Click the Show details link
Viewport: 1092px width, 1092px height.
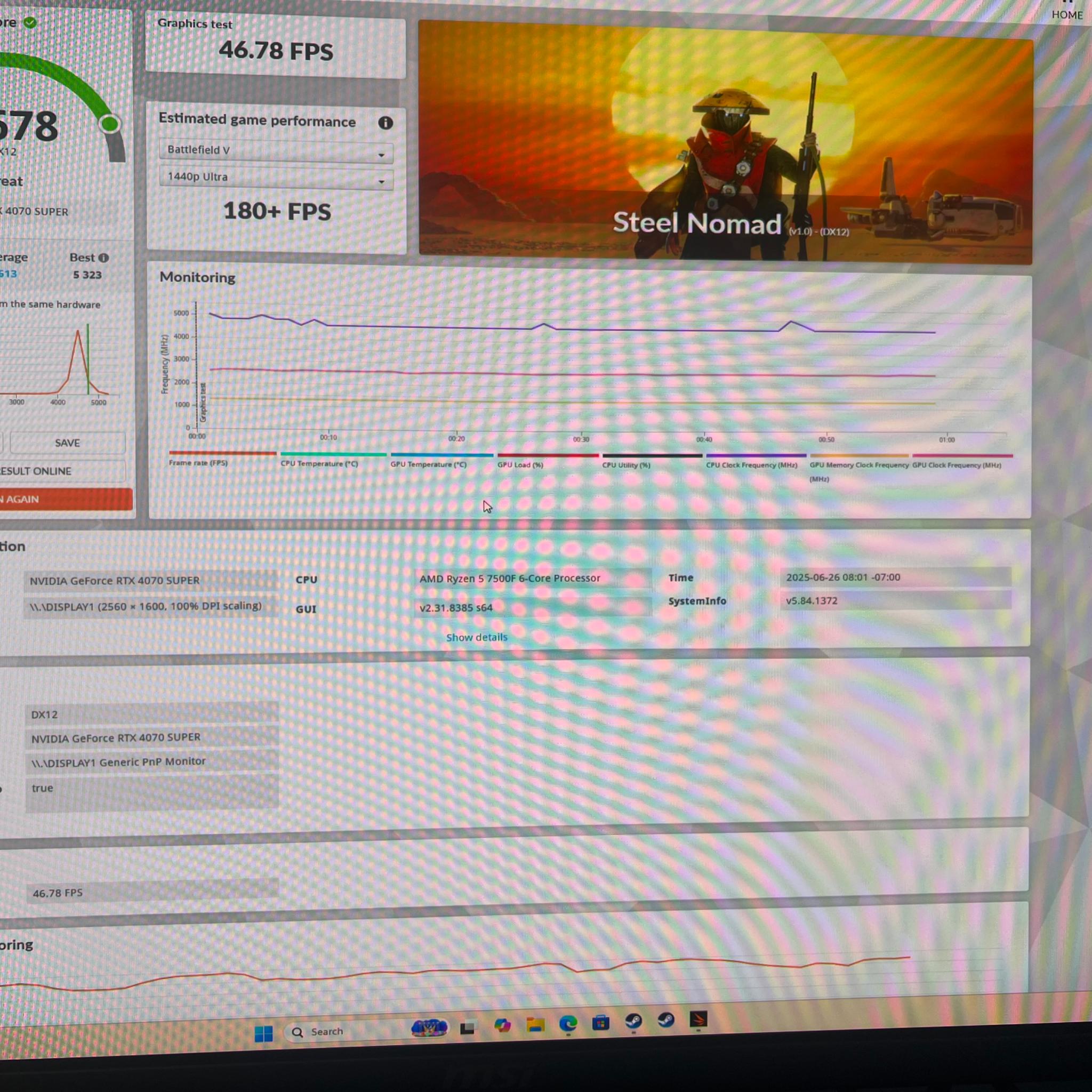477,637
